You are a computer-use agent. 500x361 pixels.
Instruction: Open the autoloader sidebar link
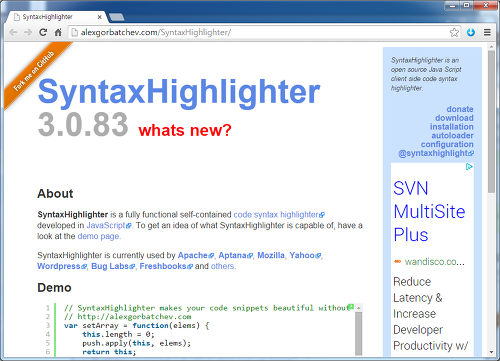[453, 136]
